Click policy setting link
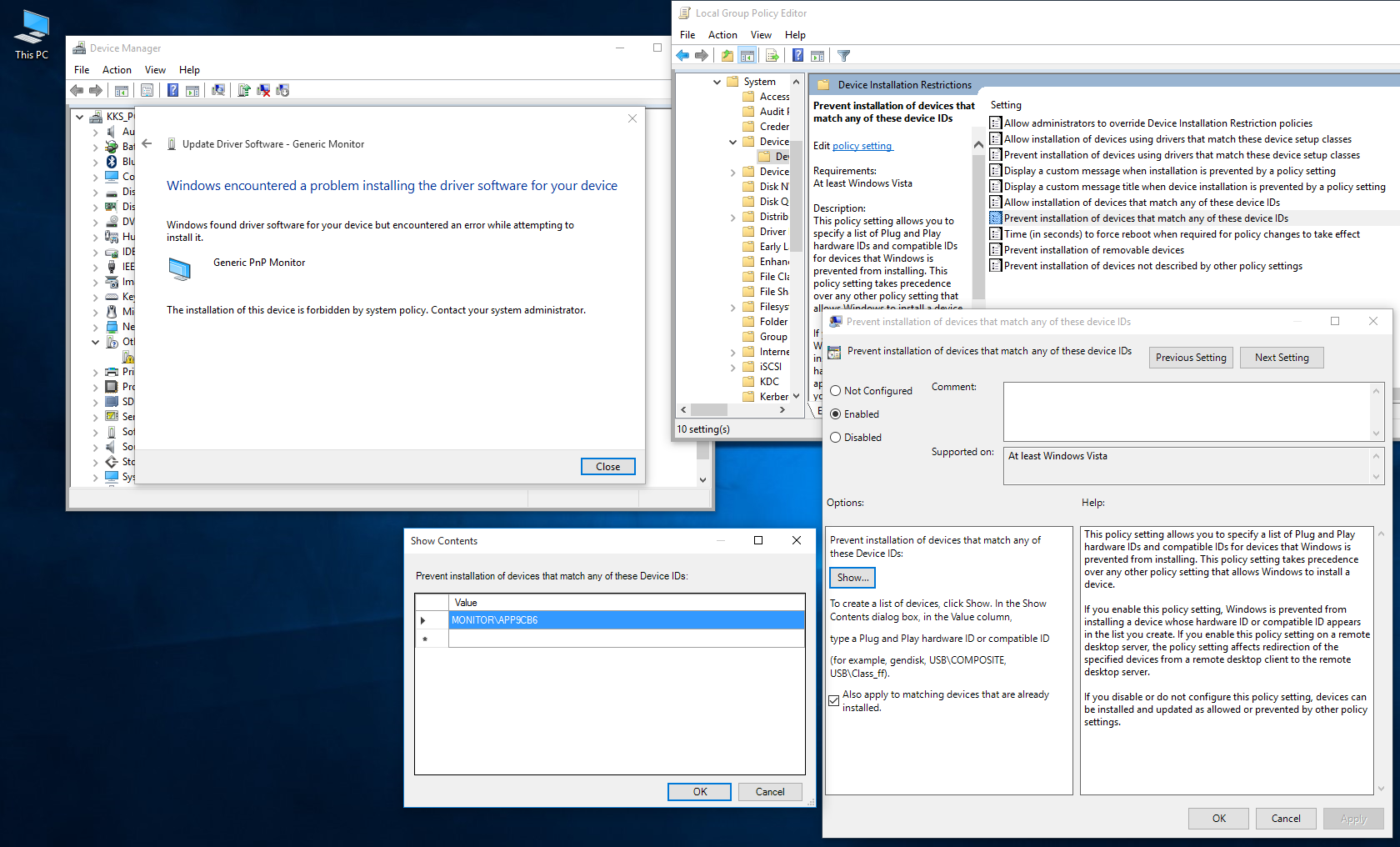Image resolution: width=1400 pixels, height=847 pixels. coord(862,146)
